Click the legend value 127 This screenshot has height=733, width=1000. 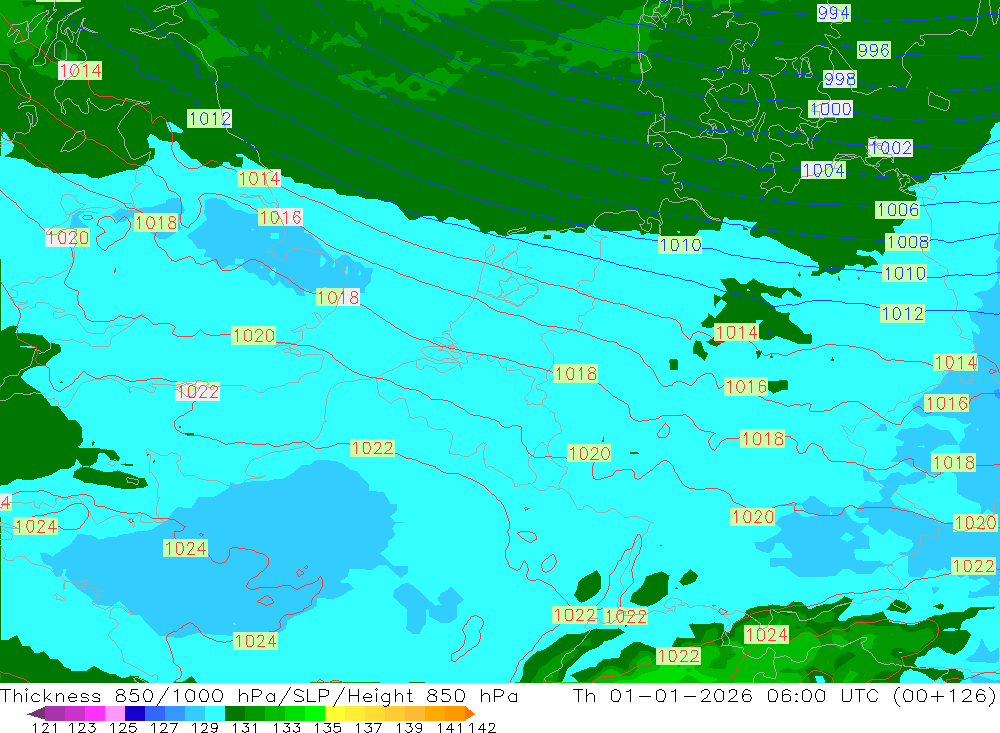pyautogui.click(x=164, y=727)
